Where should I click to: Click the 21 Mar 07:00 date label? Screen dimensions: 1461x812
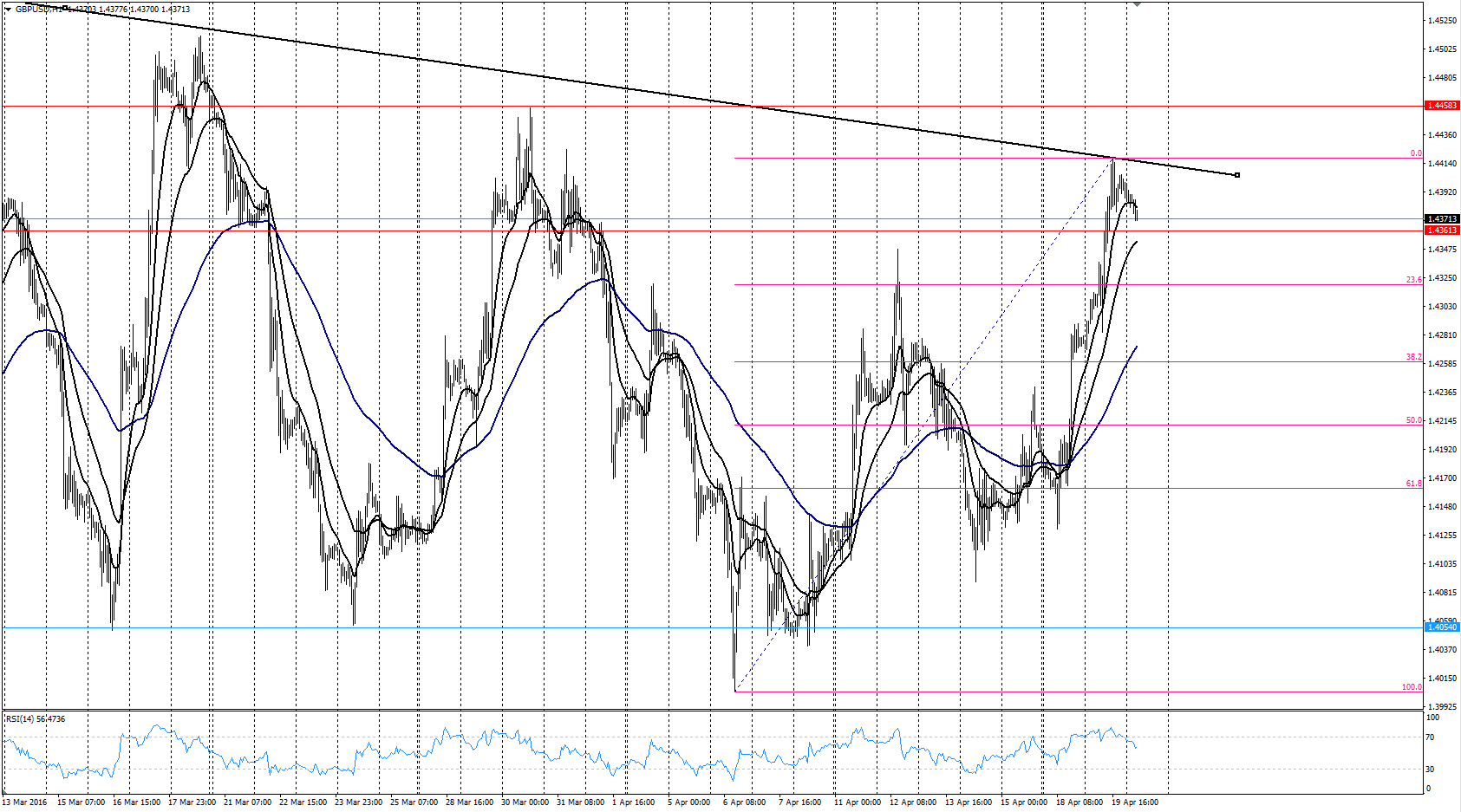pyautogui.click(x=247, y=802)
